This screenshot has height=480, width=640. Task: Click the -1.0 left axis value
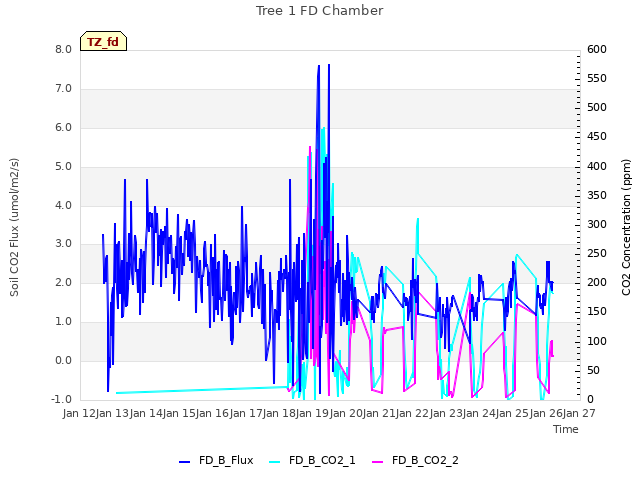tap(61, 399)
